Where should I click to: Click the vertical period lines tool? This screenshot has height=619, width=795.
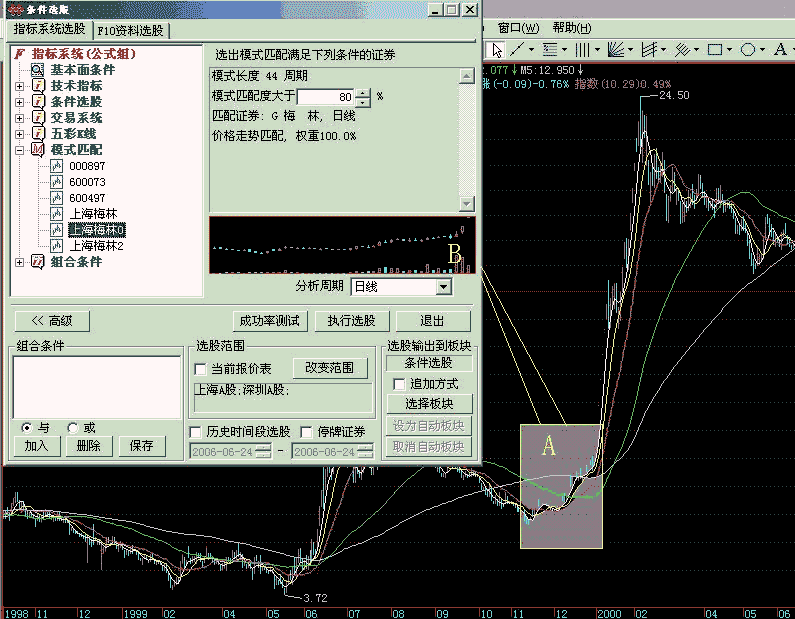tap(583, 49)
